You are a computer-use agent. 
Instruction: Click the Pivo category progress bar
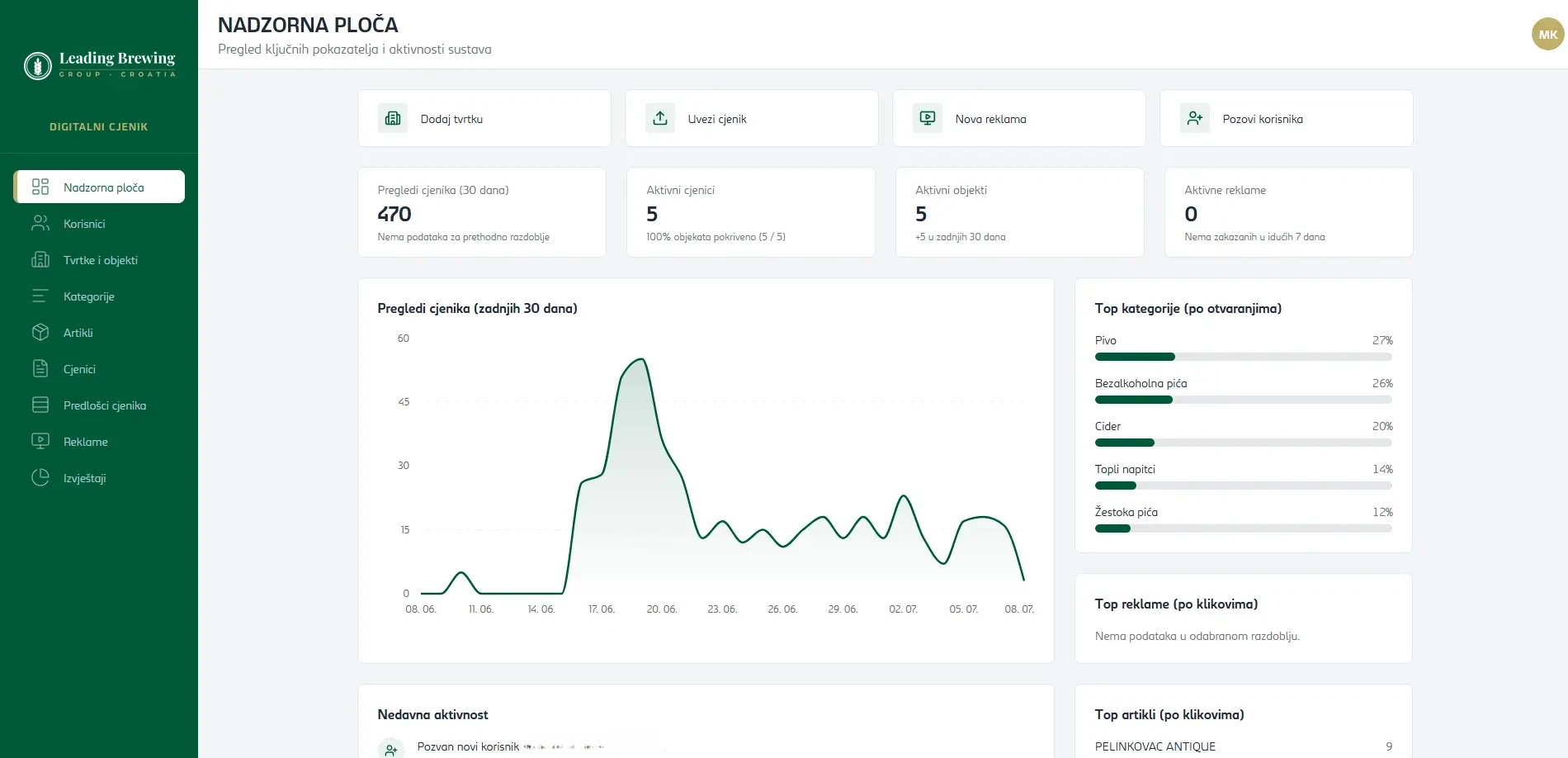[x=1243, y=357]
